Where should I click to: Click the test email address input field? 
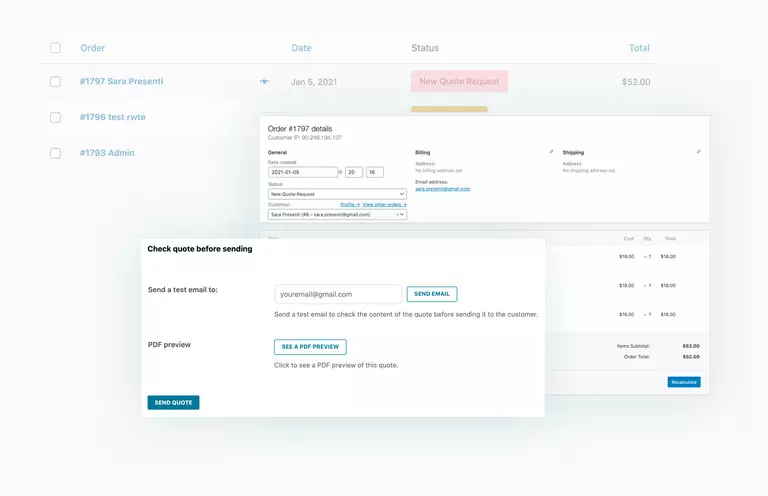(x=338, y=294)
